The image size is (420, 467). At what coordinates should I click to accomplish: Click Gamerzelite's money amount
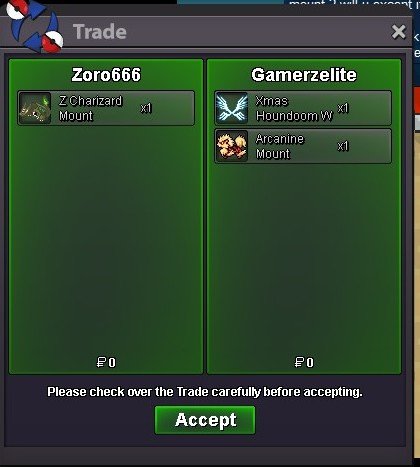[x=304, y=362]
